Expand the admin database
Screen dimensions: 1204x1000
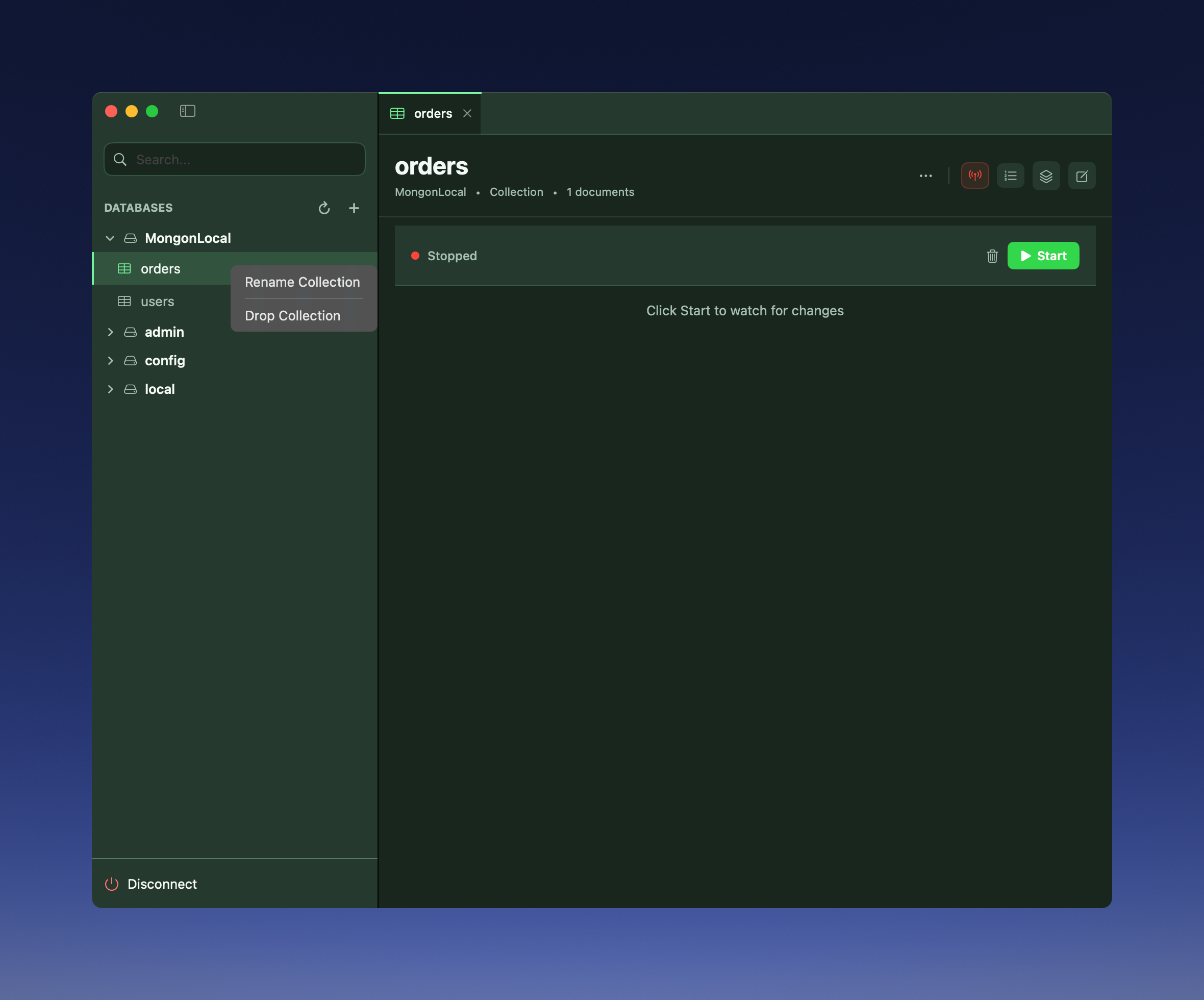[x=110, y=332]
